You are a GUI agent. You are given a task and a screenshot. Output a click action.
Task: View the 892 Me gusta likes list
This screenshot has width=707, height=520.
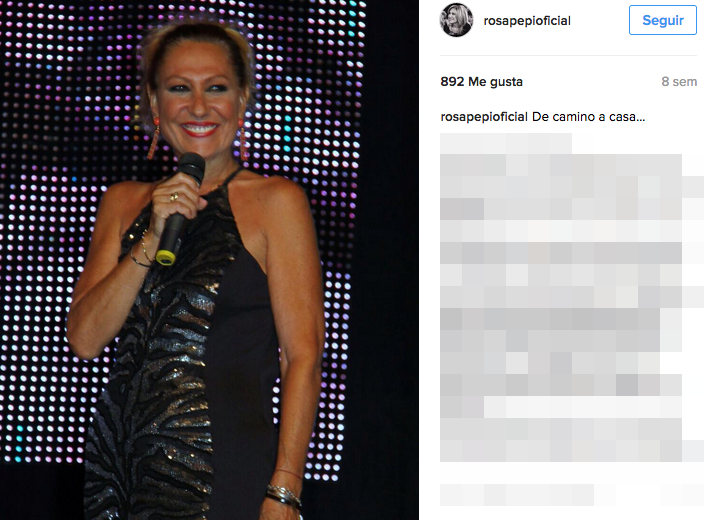(x=482, y=82)
